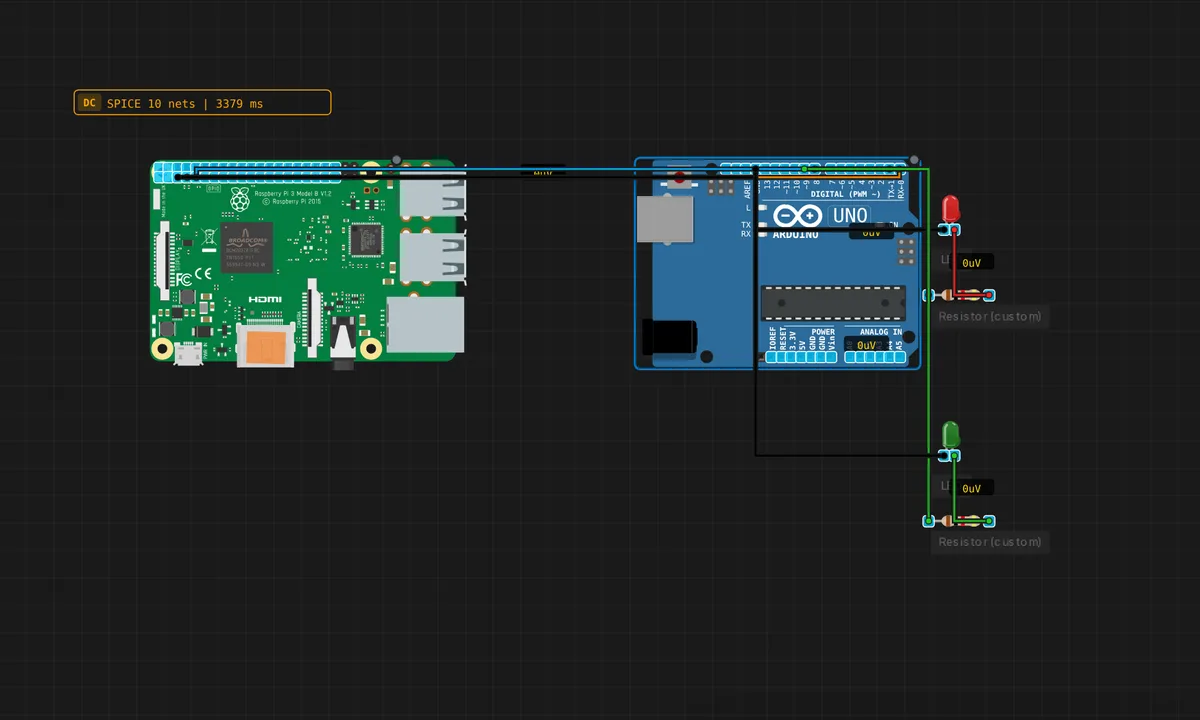Click the green vertical wire segment
The height and width of the screenshot is (720, 1200).
(929, 345)
